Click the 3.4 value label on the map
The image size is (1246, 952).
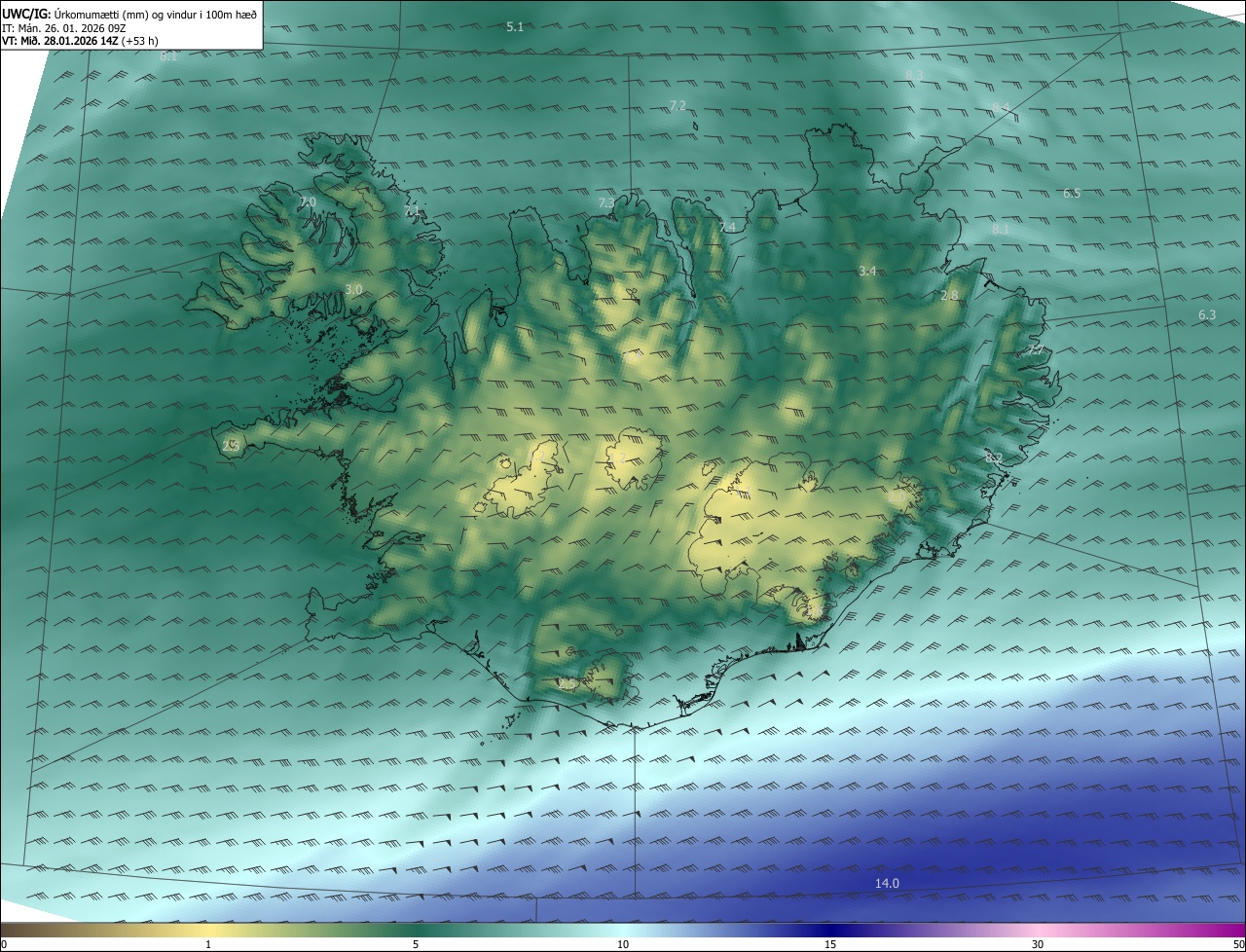tap(868, 271)
